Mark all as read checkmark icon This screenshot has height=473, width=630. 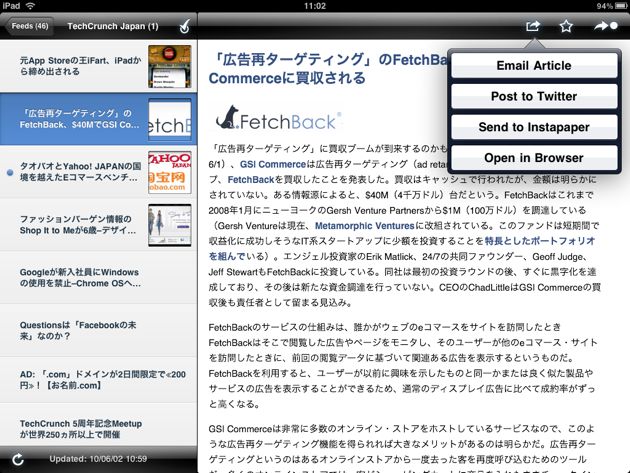tap(184, 27)
